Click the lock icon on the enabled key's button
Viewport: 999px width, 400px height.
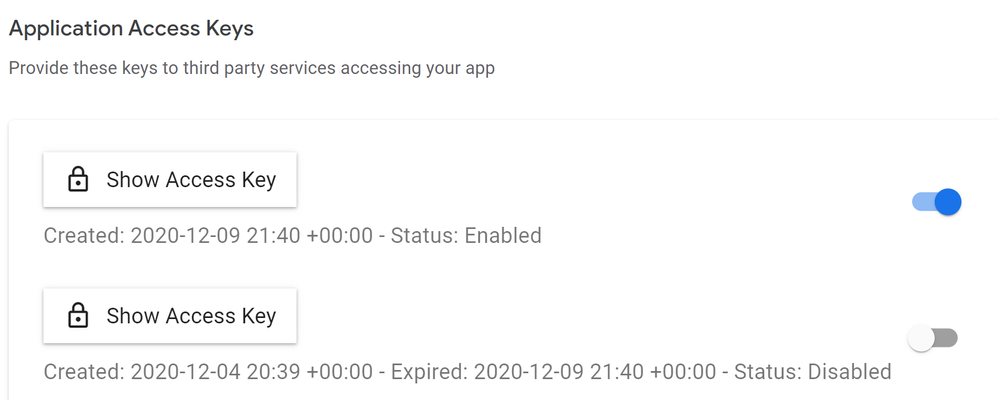coord(78,180)
